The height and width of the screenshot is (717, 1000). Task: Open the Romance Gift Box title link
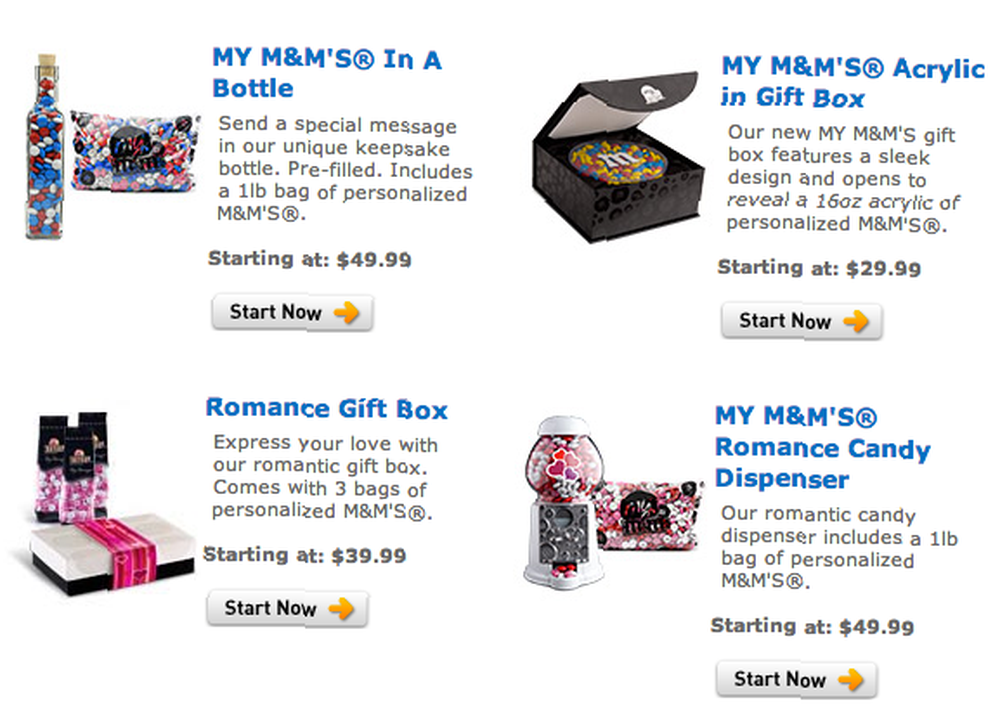pos(327,408)
